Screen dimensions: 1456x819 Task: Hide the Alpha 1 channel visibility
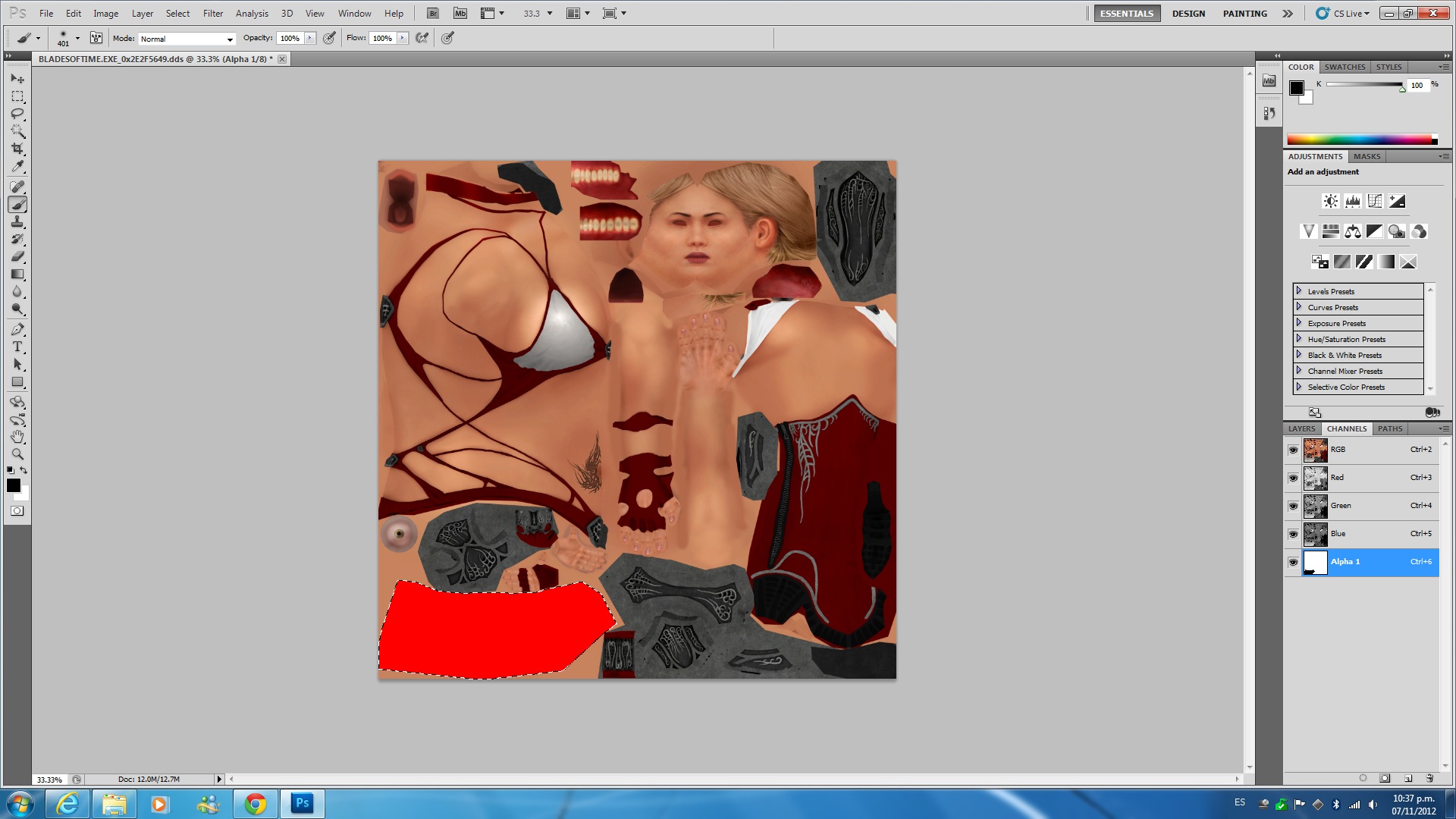[x=1293, y=562]
